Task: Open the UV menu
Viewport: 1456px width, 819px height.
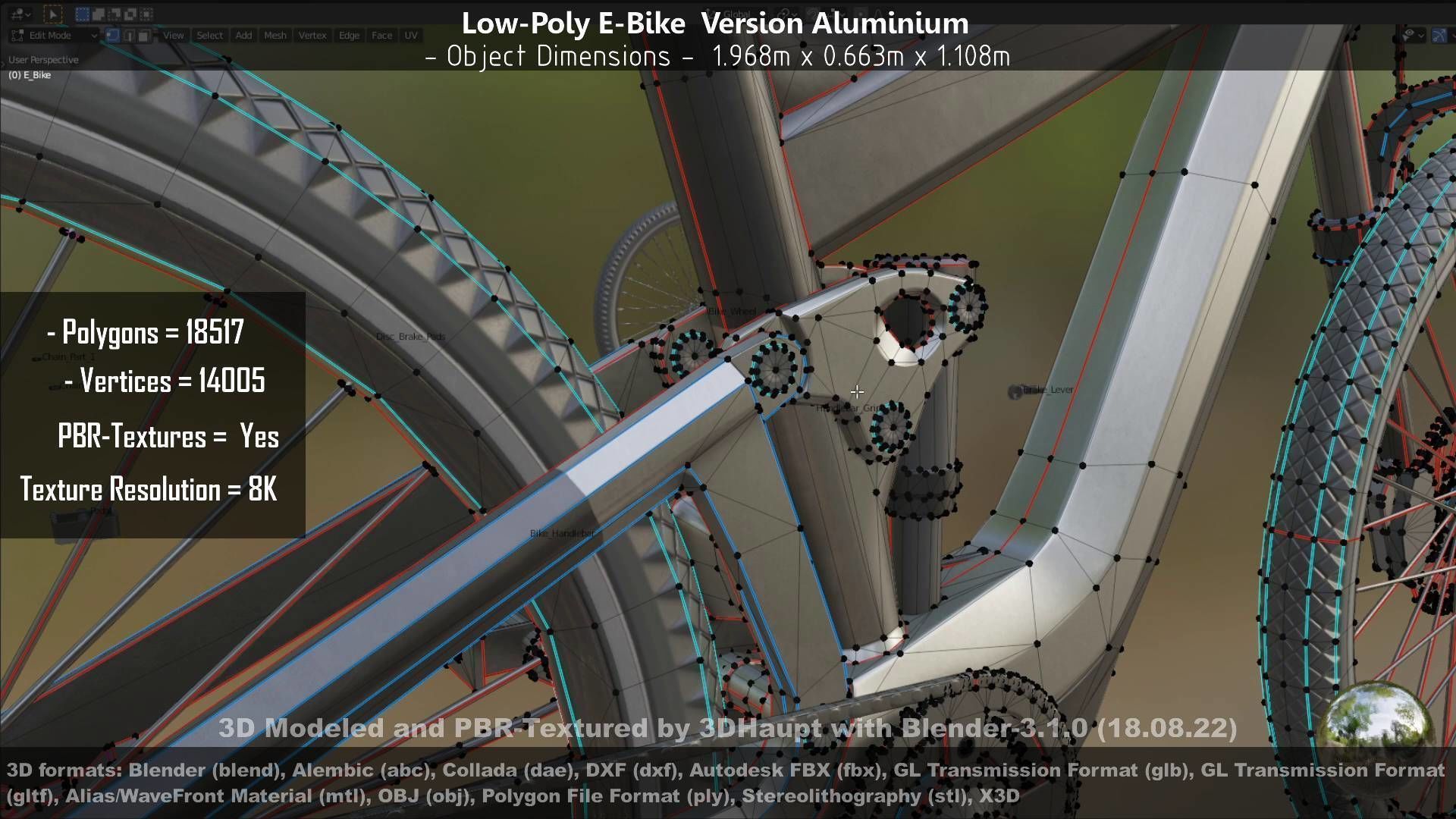Action: coord(411,36)
